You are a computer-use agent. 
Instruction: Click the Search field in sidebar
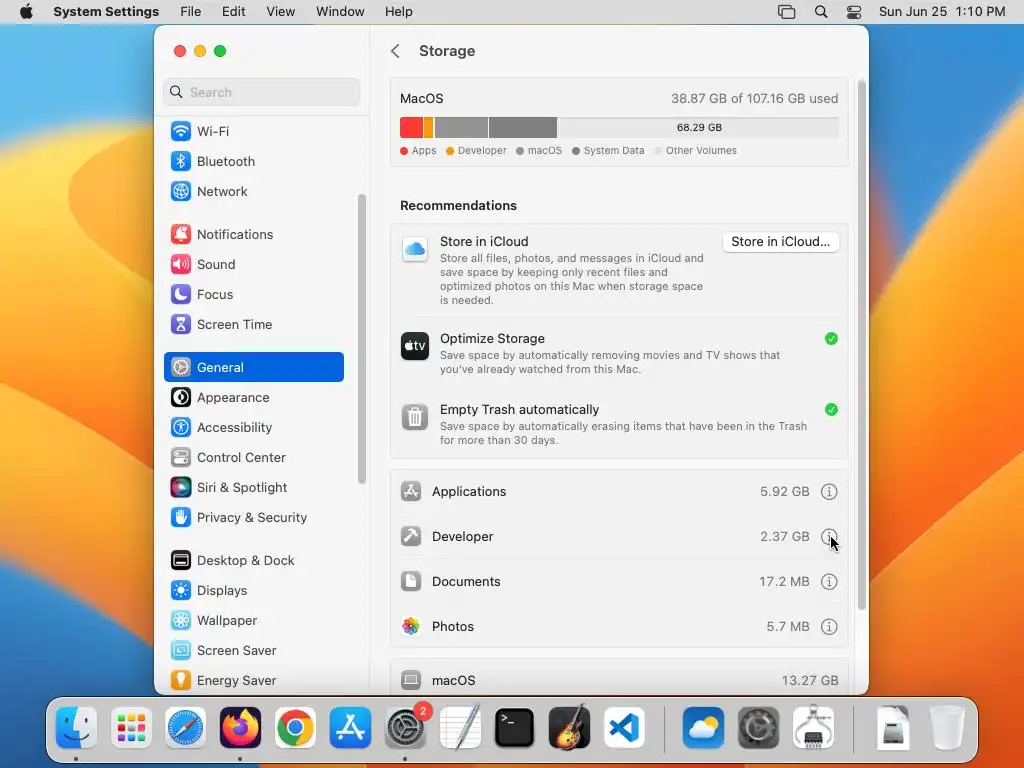click(261, 92)
